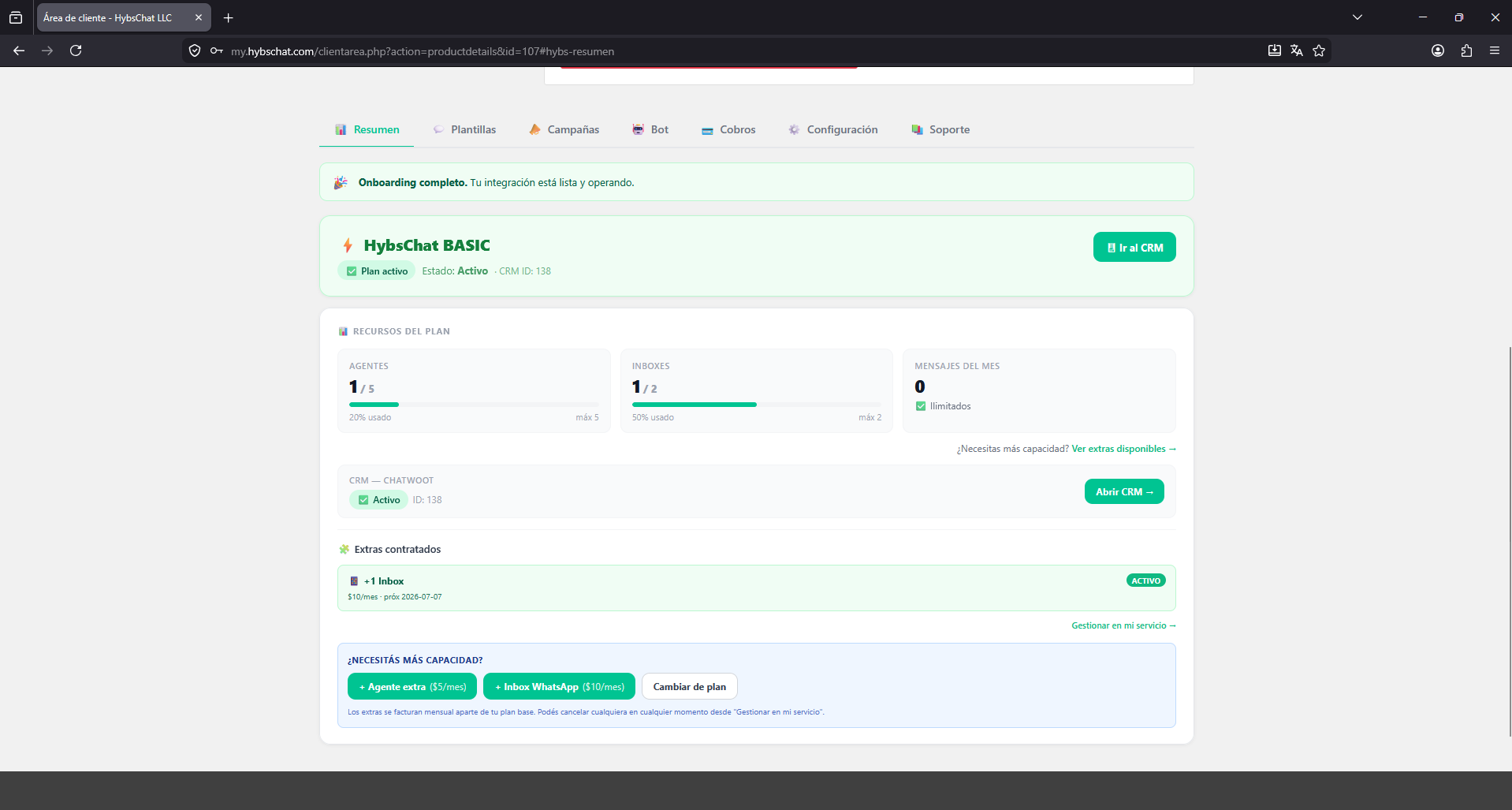Click the Bot robot icon
Screen dimensions: 1512x810
tap(638, 129)
